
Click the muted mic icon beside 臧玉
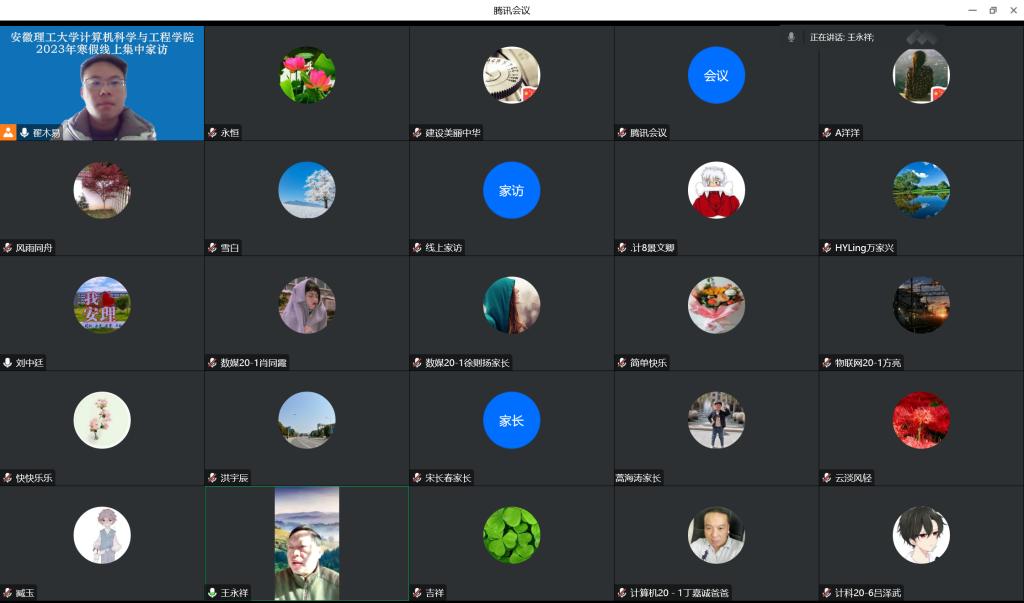(8, 593)
